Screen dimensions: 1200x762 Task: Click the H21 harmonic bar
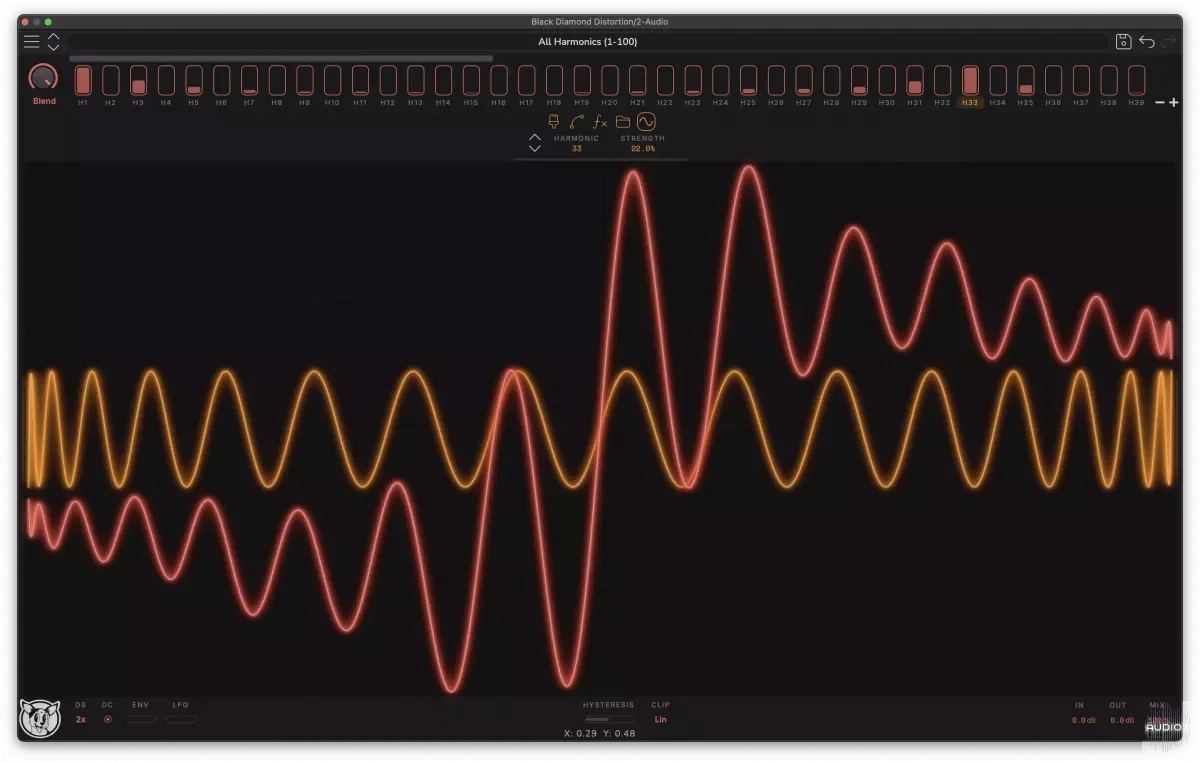pos(637,80)
